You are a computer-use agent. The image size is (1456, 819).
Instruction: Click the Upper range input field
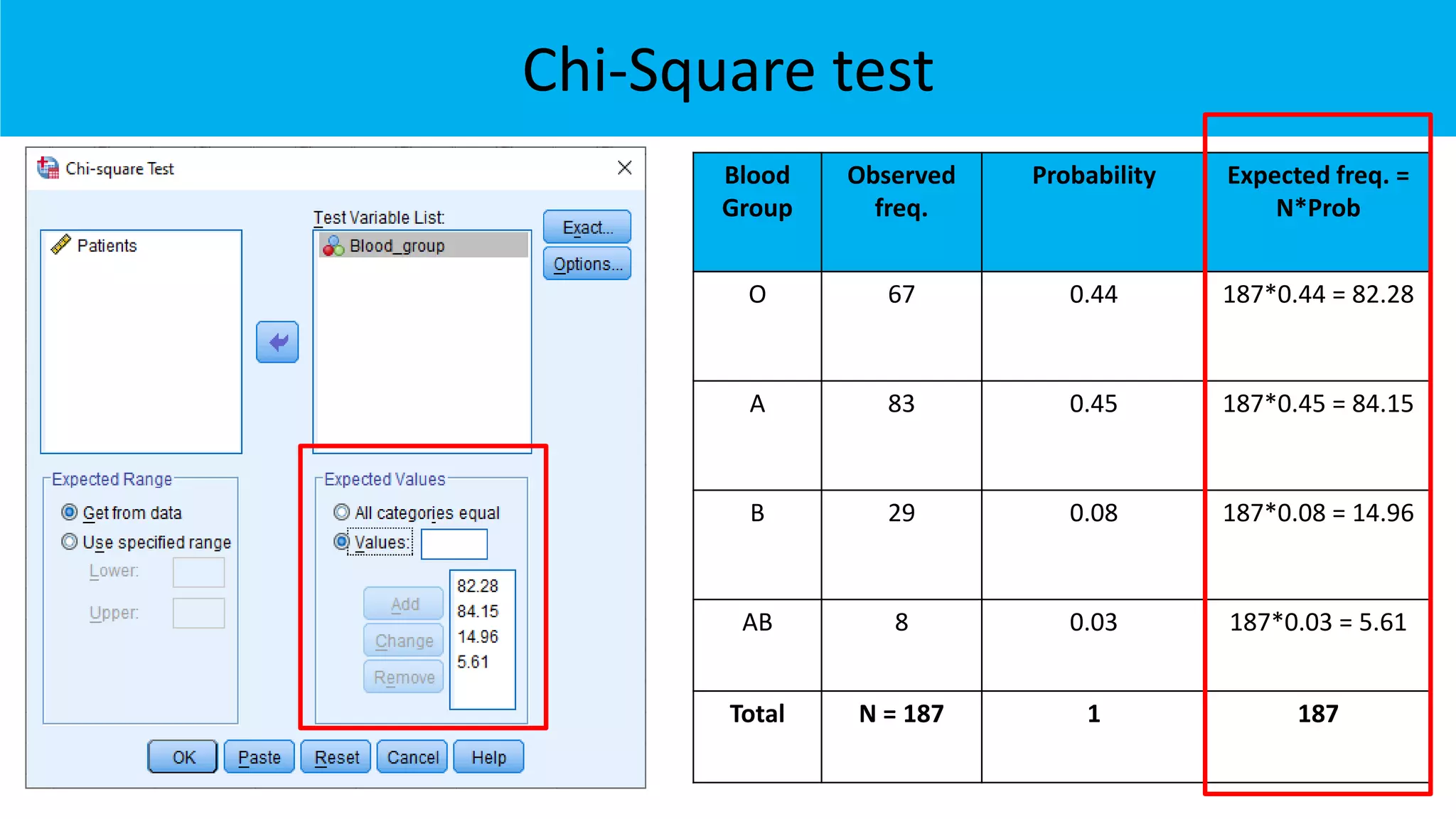(x=199, y=613)
